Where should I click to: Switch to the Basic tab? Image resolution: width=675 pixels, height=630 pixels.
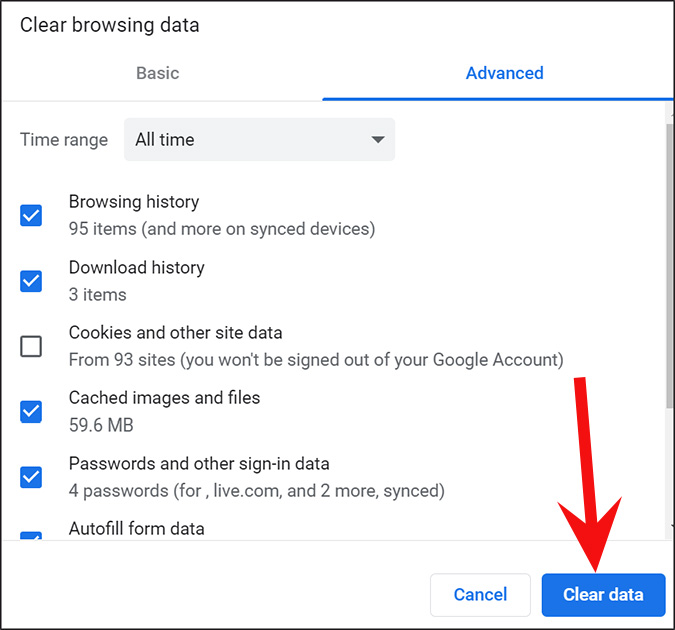(158, 73)
